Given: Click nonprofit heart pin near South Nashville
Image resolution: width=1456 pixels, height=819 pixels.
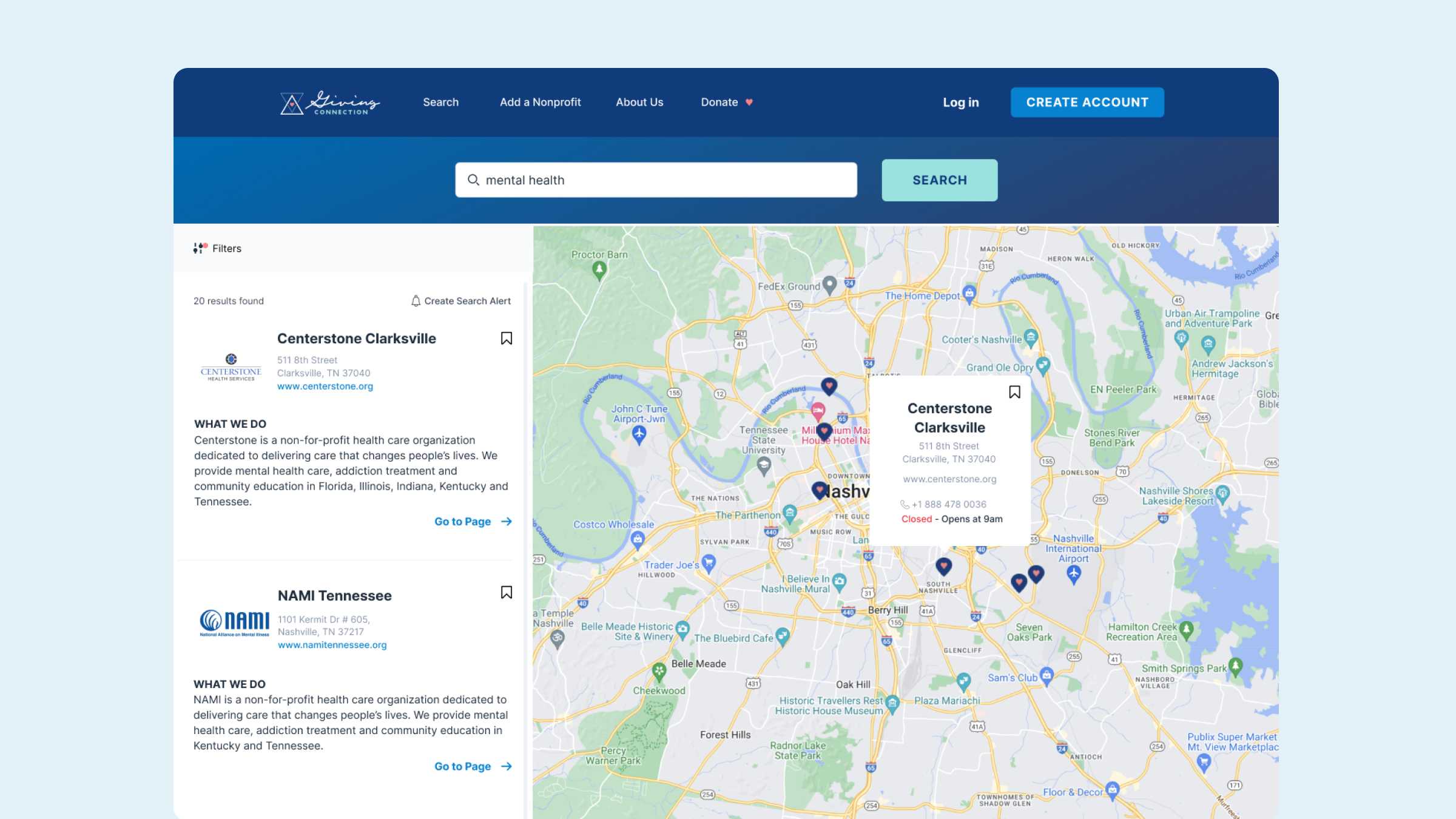Looking at the screenshot, I should 943,567.
